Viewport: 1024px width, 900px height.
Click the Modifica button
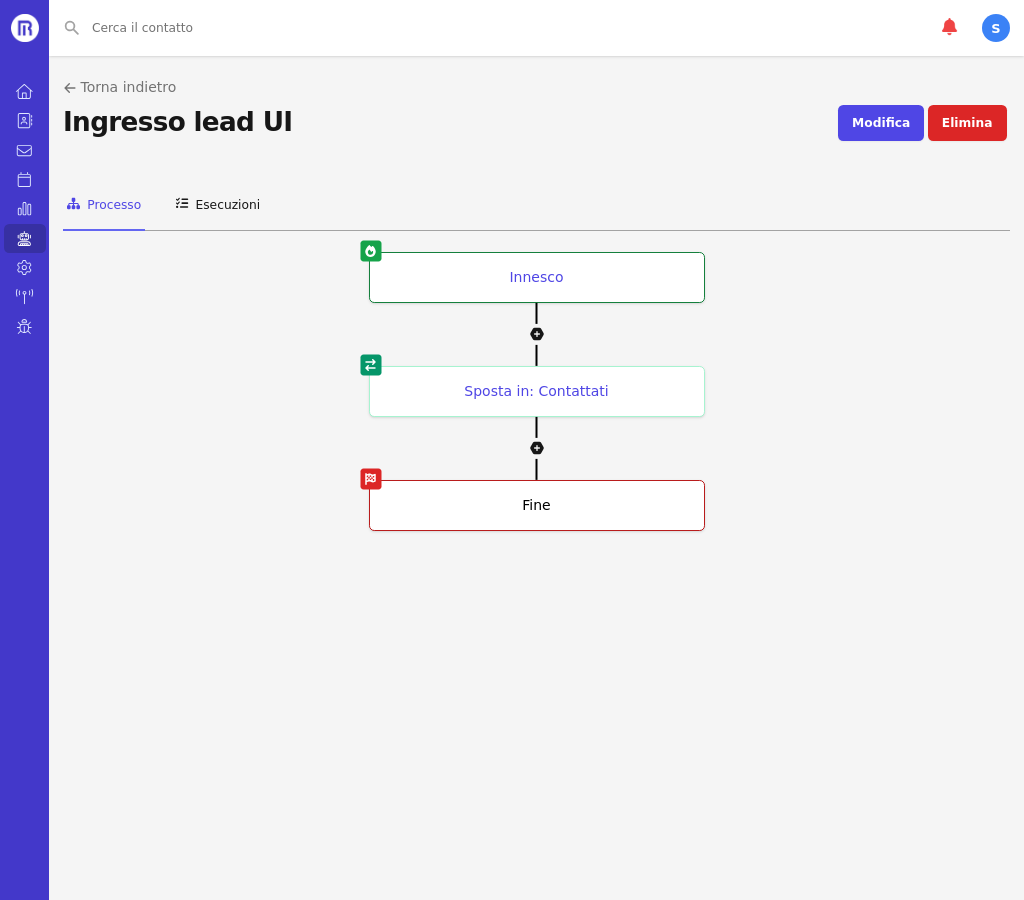coord(880,123)
